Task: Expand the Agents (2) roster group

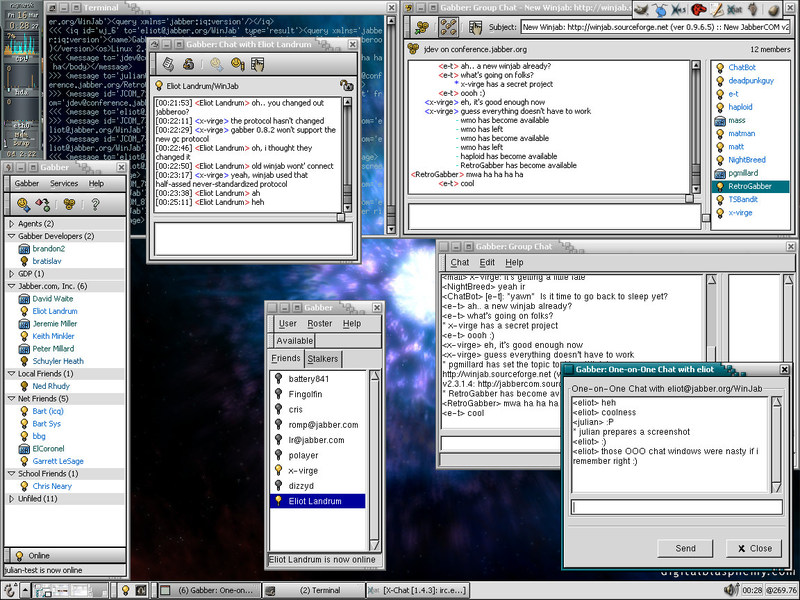Action: pos(11,223)
